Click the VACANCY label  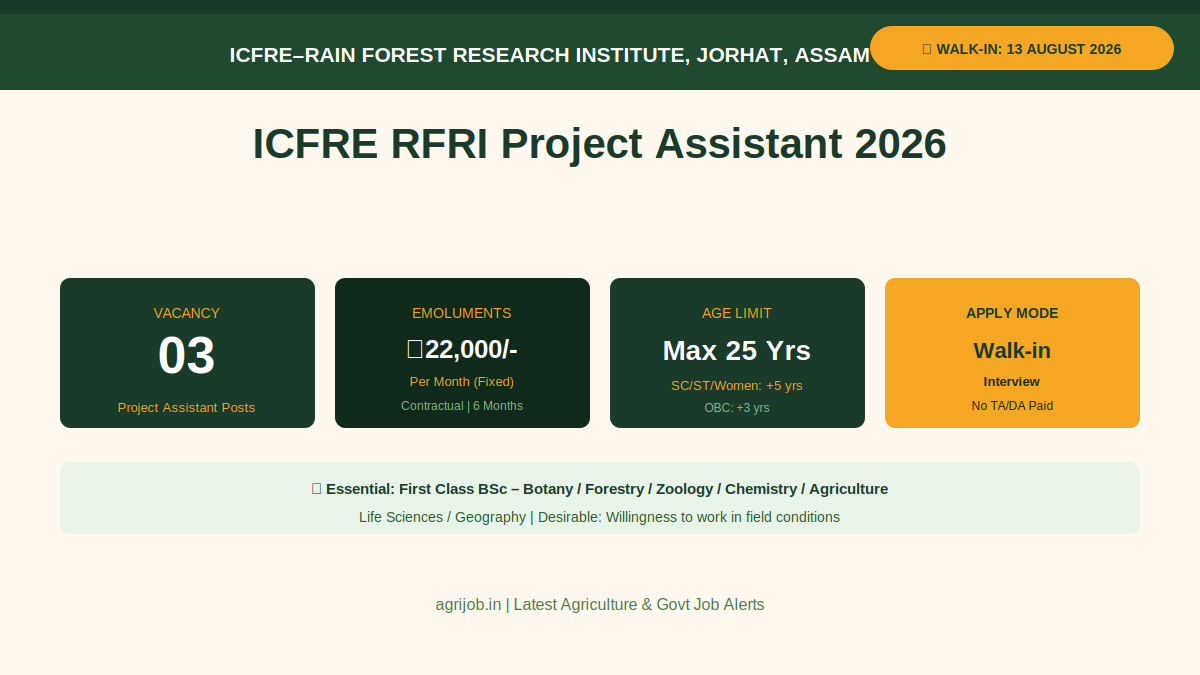(x=187, y=313)
